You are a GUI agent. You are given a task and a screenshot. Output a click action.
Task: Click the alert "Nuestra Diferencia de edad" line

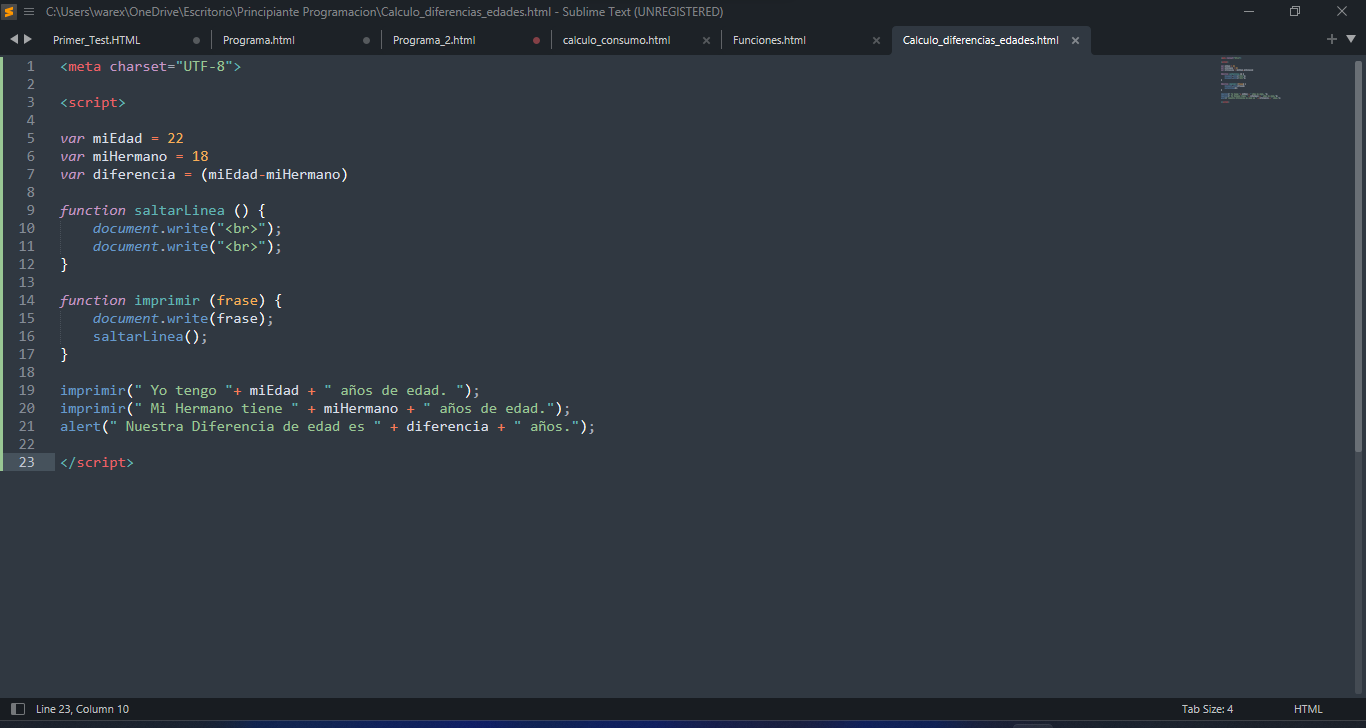click(x=328, y=426)
